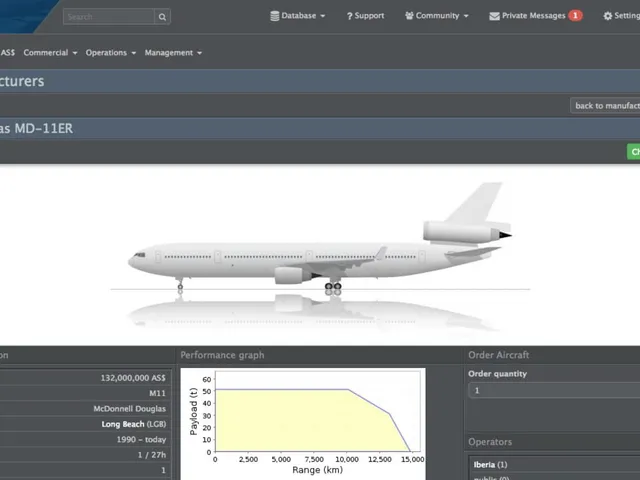This screenshot has height=480, width=640.
Task: Click the red unread messages badge
Action: (x=576, y=16)
